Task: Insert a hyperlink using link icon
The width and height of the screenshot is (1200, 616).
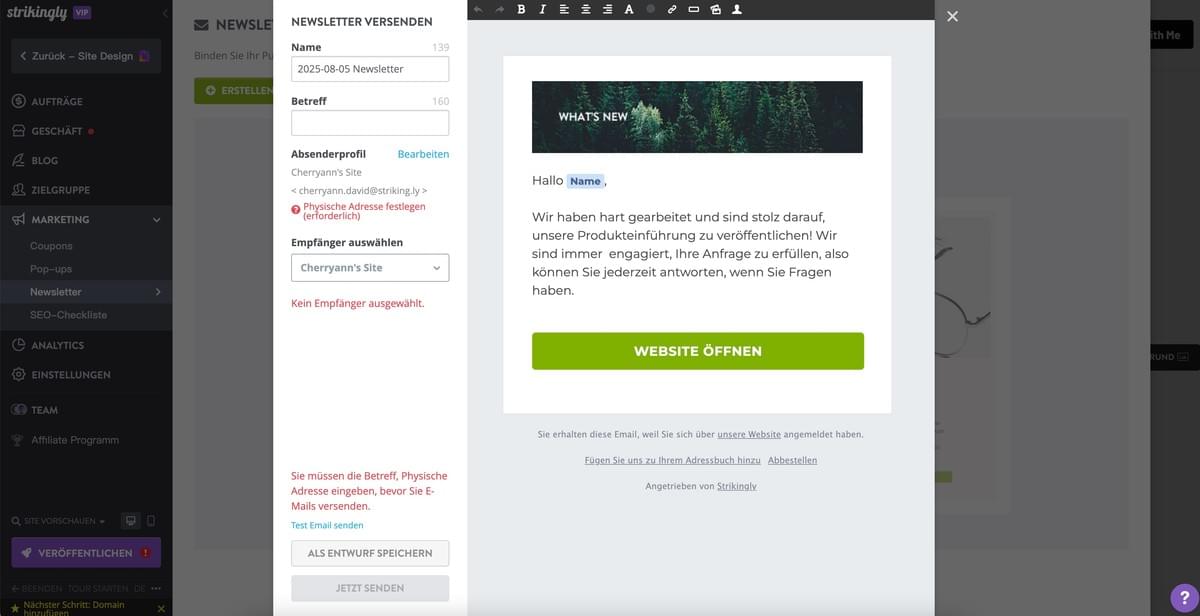Action: (672, 9)
